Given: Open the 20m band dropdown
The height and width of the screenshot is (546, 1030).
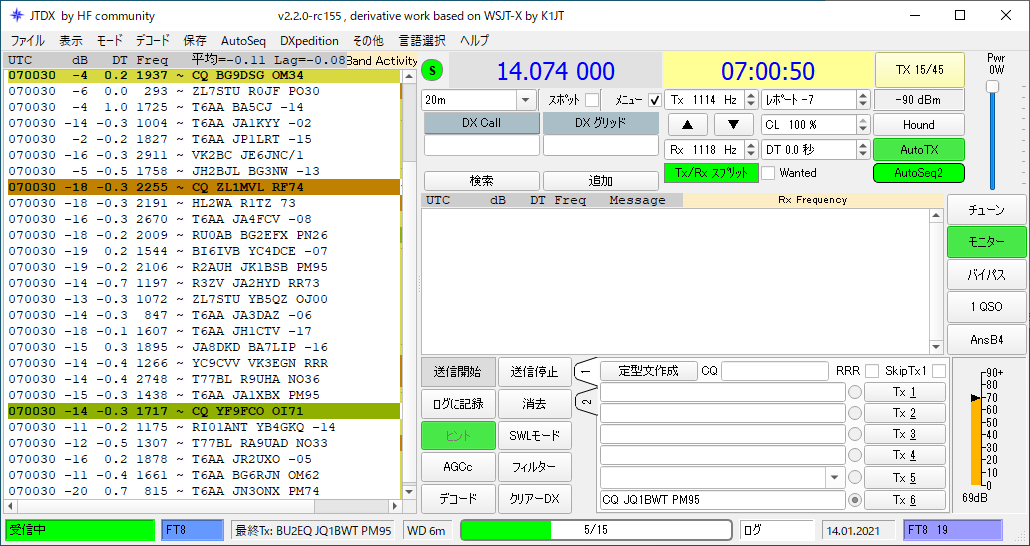Looking at the screenshot, I should pyautogui.click(x=526, y=100).
